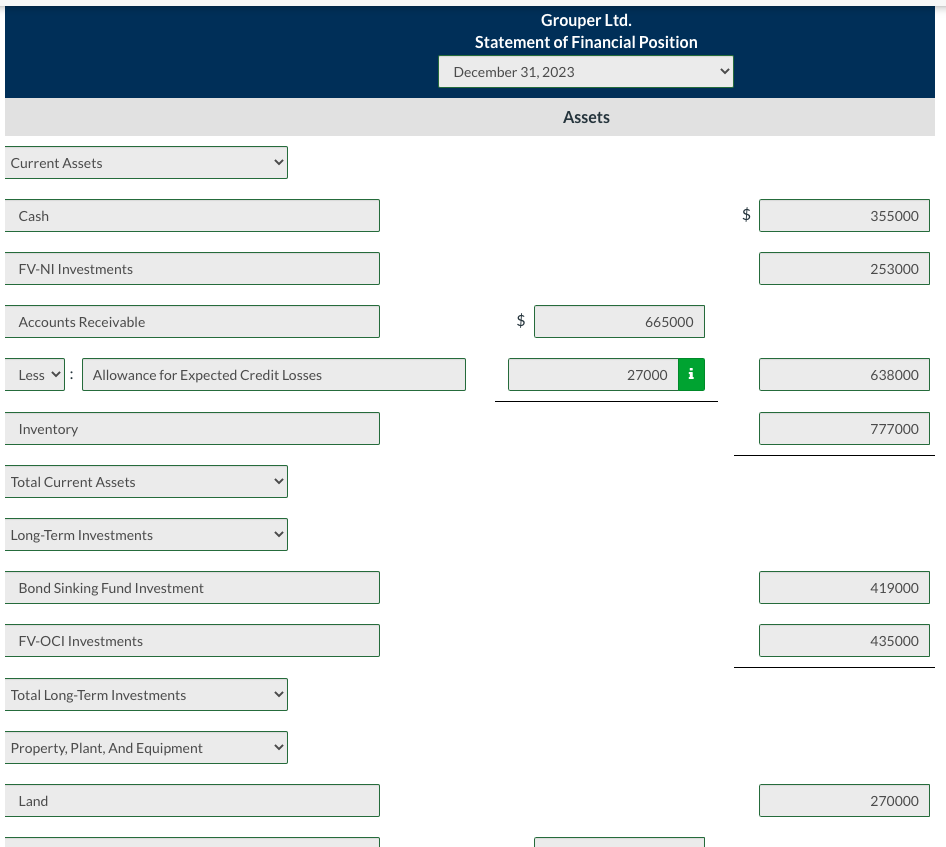Image resolution: width=946 pixels, height=847 pixels.
Task: Click the green info icon beside 27000
Action: pos(691,375)
